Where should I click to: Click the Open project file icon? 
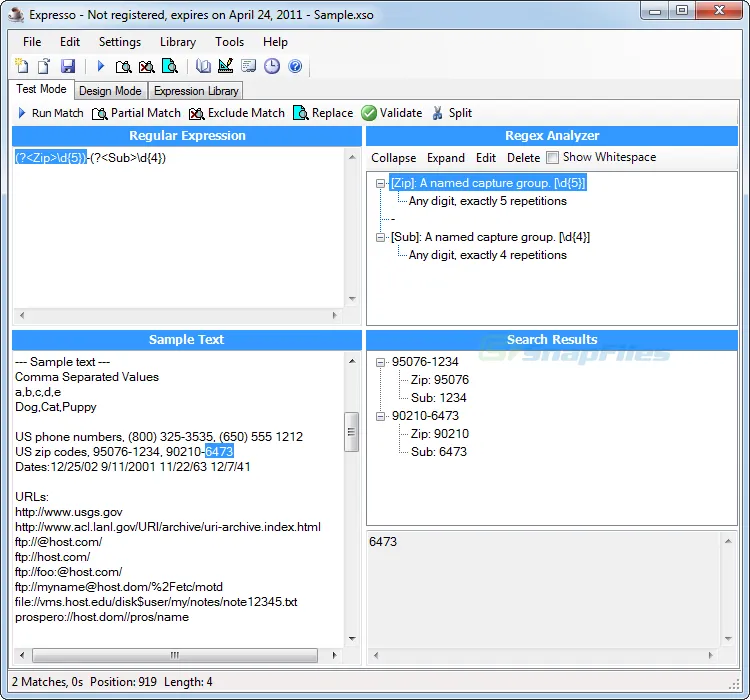44,66
